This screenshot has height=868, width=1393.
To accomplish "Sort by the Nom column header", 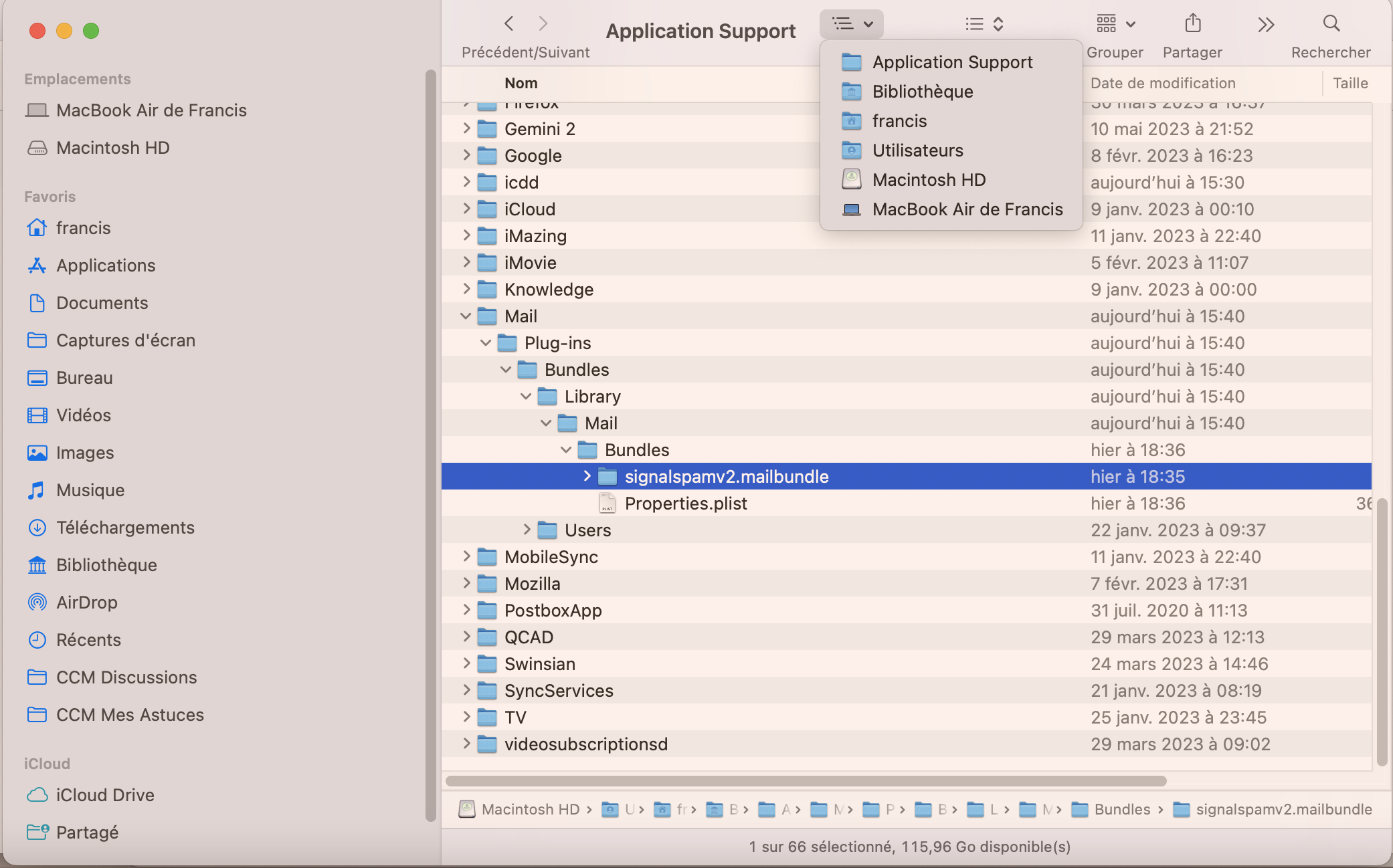I will [521, 83].
